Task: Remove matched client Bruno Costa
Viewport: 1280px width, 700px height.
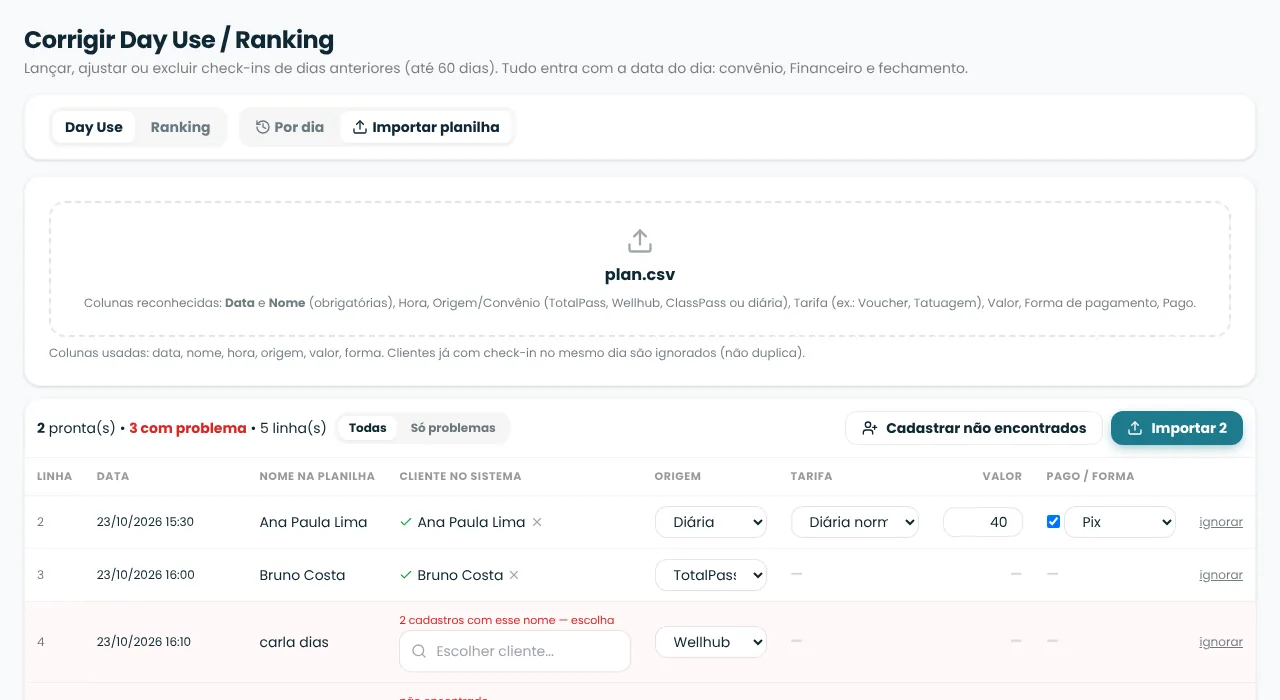Action: click(x=514, y=575)
